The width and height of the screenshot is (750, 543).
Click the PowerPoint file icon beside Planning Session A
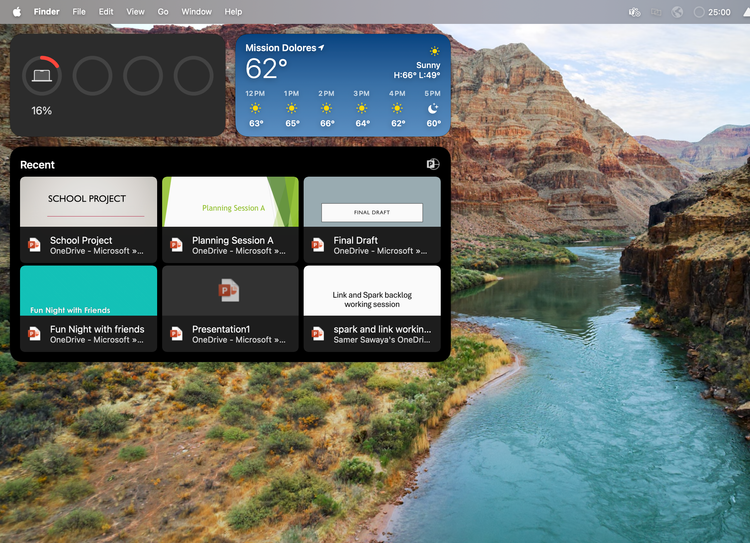pos(176,245)
